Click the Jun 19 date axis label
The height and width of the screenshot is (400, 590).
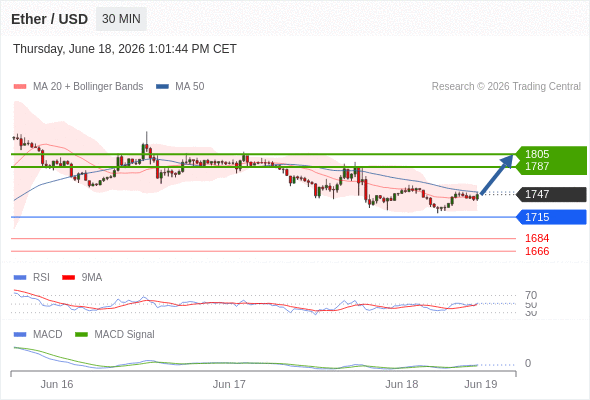pos(481,384)
